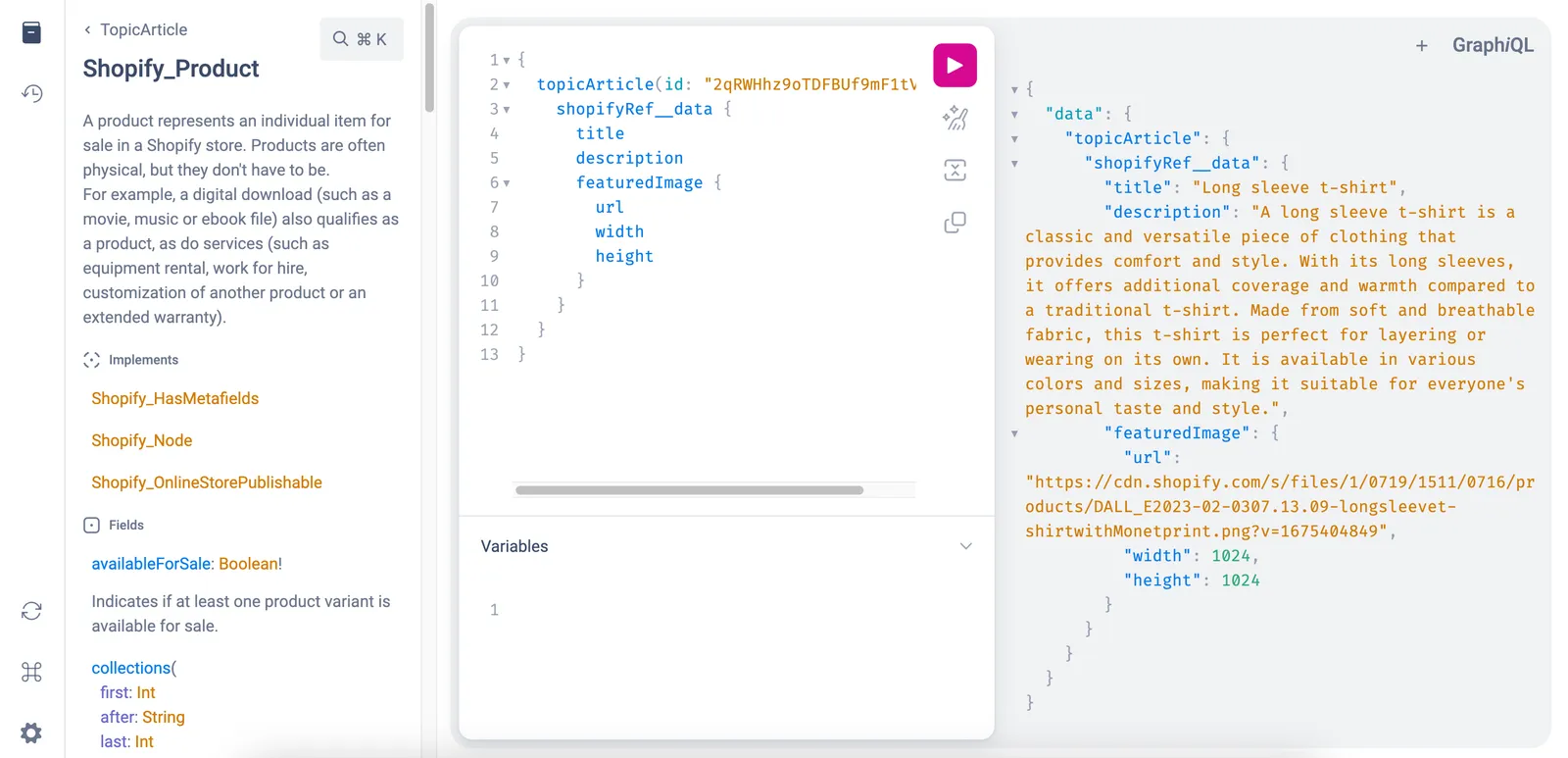Viewport: 1568px width, 758px height.
Task: Click the "title" field on line 4
Action: (600, 133)
